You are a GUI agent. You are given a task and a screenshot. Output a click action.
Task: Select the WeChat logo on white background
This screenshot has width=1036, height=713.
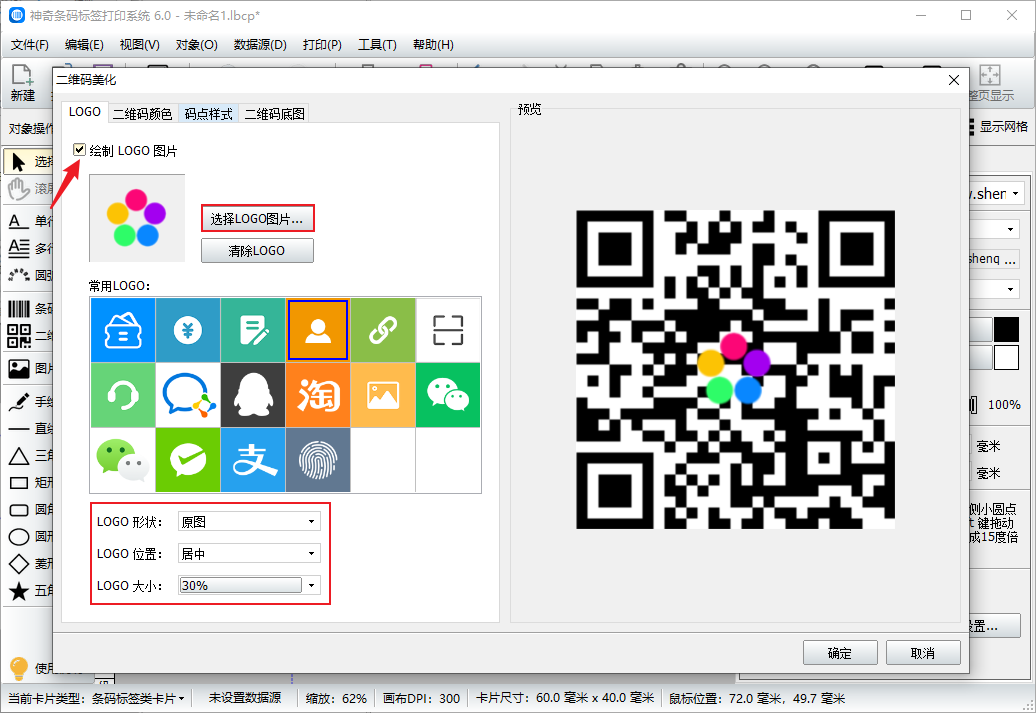tap(123, 460)
